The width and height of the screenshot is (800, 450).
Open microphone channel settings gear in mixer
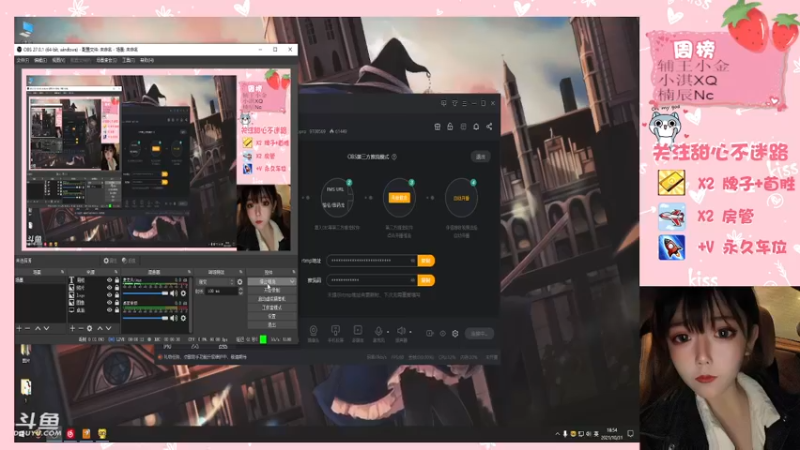(x=183, y=293)
